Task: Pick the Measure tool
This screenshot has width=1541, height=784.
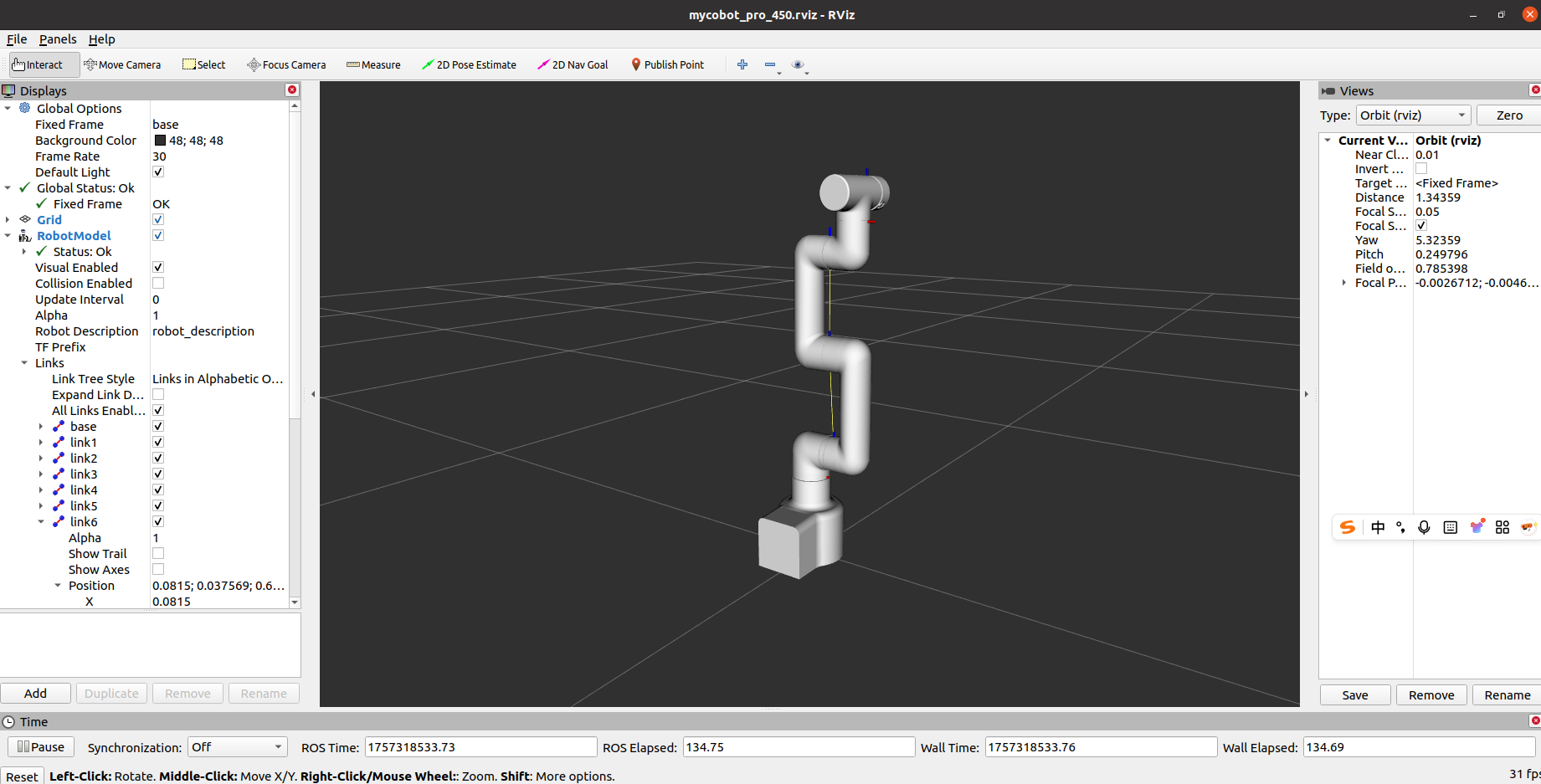Action: pyautogui.click(x=373, y=64)
